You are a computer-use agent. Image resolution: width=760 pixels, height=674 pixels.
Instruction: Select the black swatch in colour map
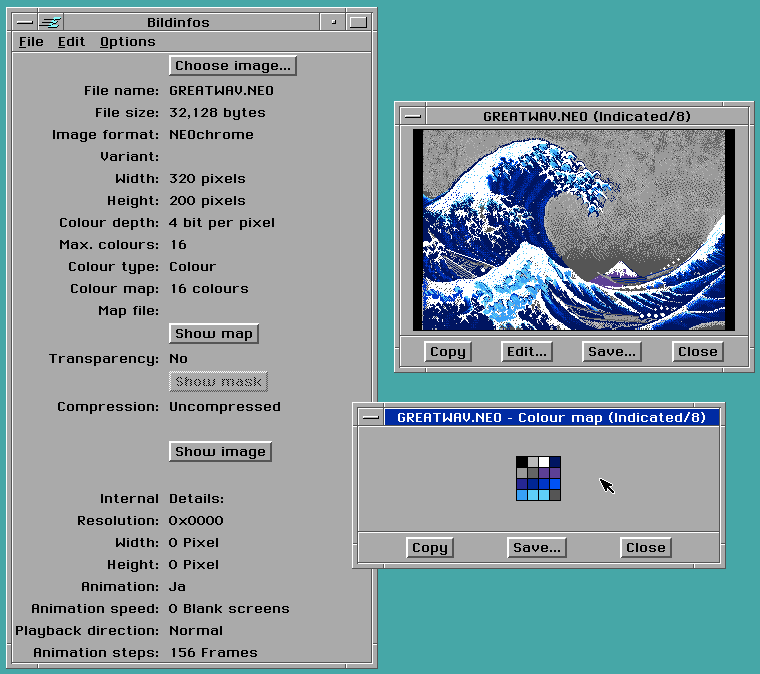point(522,462)
